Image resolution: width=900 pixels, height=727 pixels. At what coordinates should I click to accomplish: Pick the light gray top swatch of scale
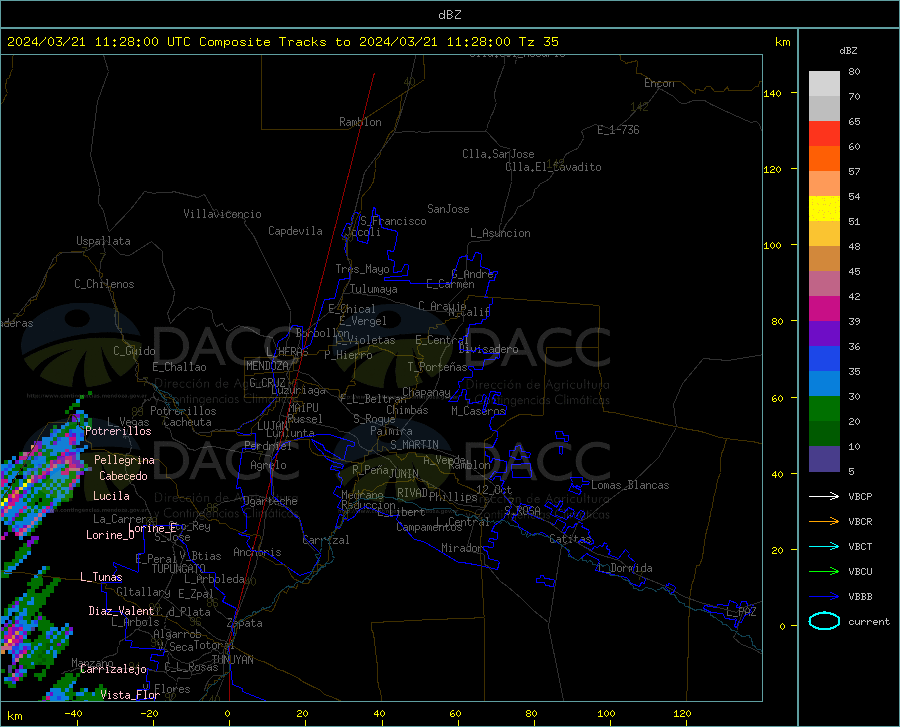[x=824, y=84]
